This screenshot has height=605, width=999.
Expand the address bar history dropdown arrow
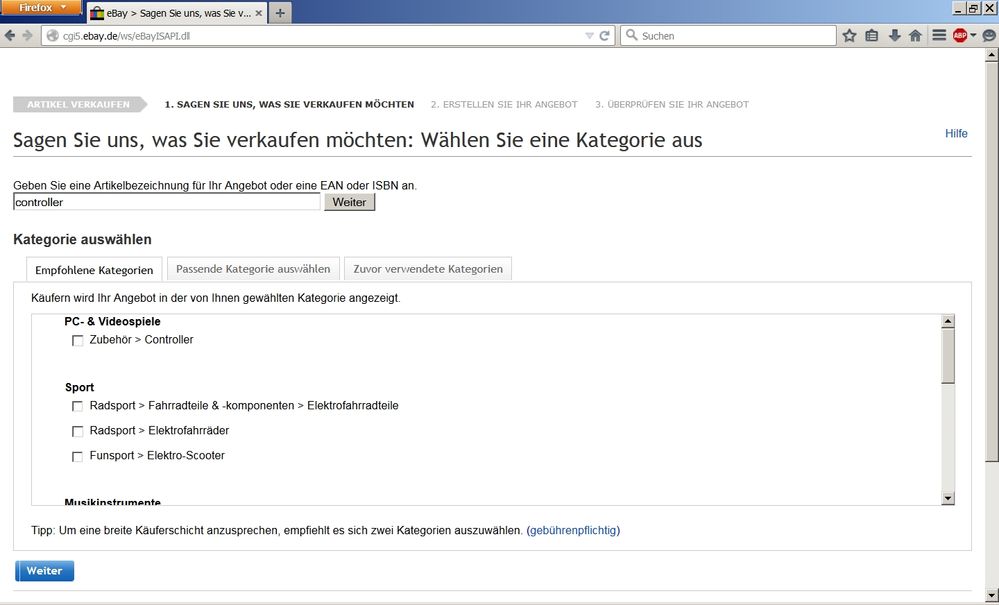click(589, 35)
